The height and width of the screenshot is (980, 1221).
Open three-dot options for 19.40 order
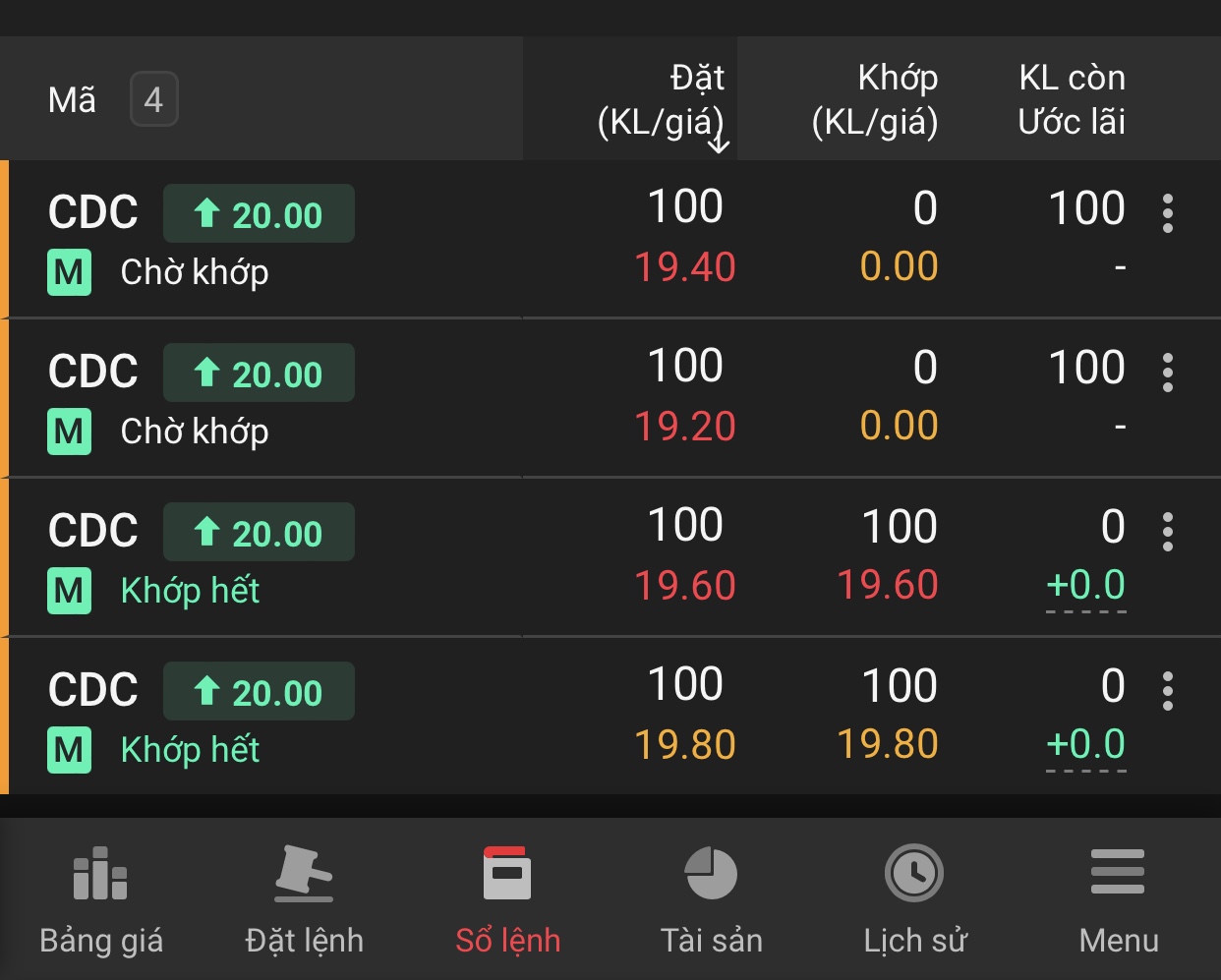tap(1168, 213)
